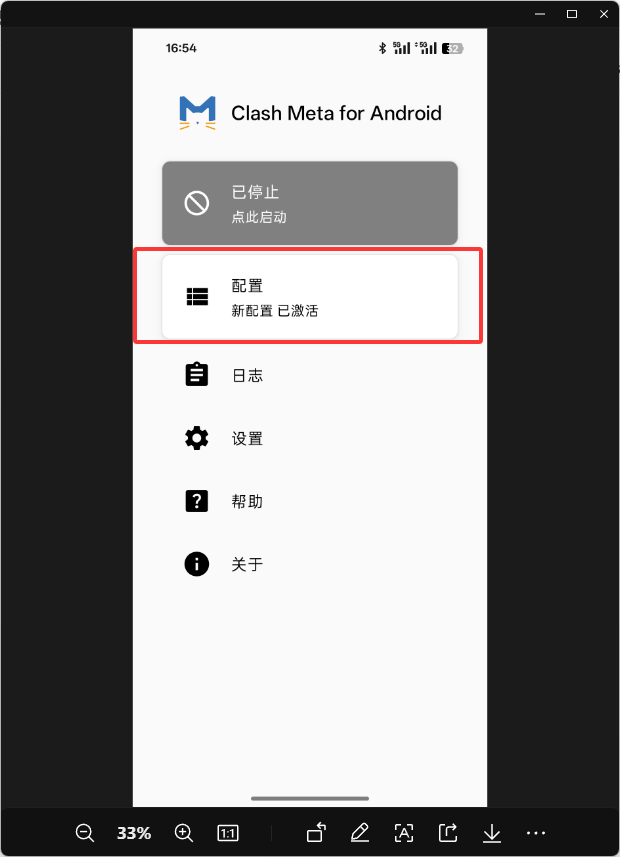Start the proxy via the 已停止 card
The image size is (620, 857).
coord(310,203)
